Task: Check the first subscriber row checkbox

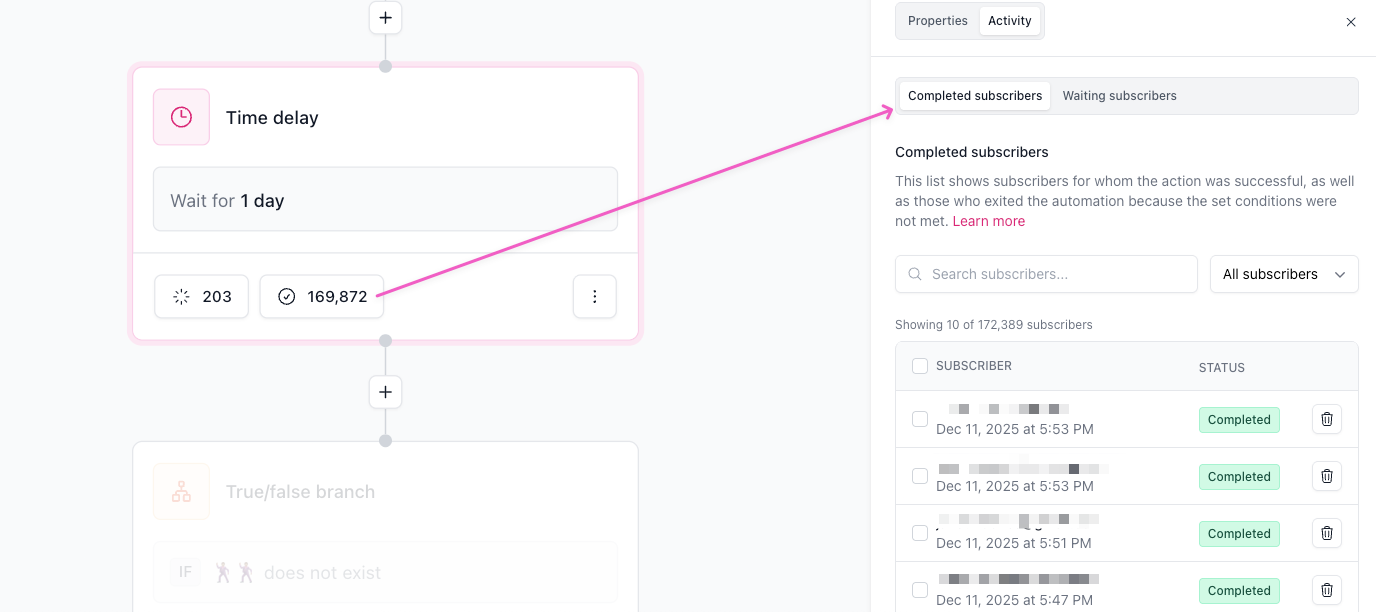Action: tap(920, 419)
